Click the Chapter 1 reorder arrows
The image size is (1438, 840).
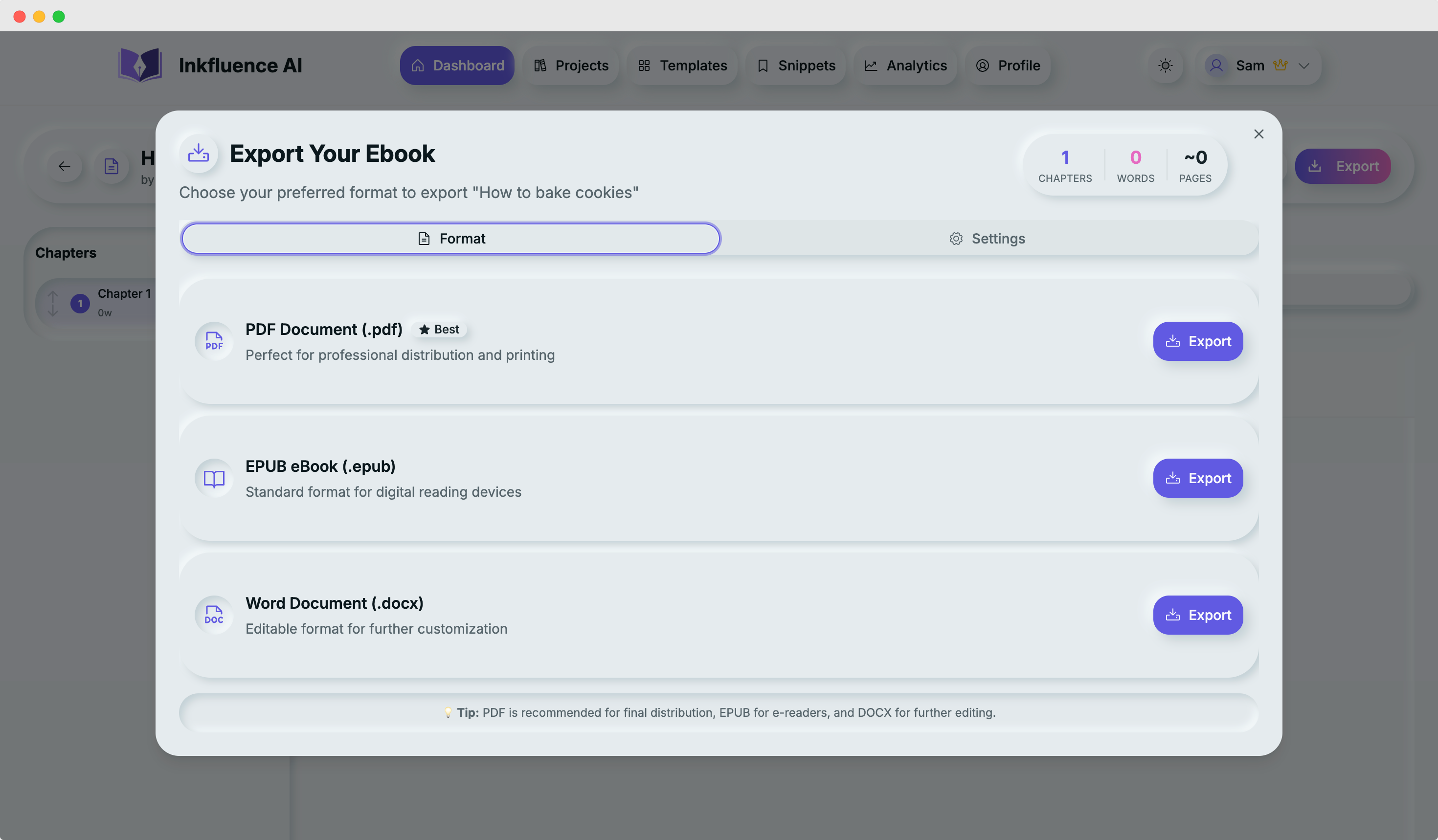52,303
